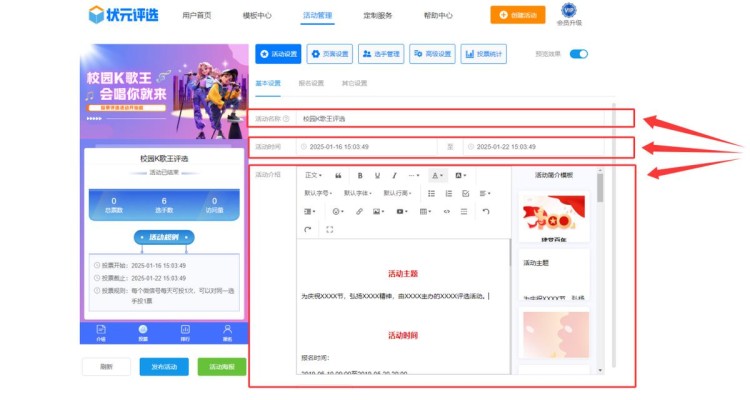This screenshot has width=750, height=400.
Task: Switch to the 报名设置 tab
Action: (x=311, y=83)
